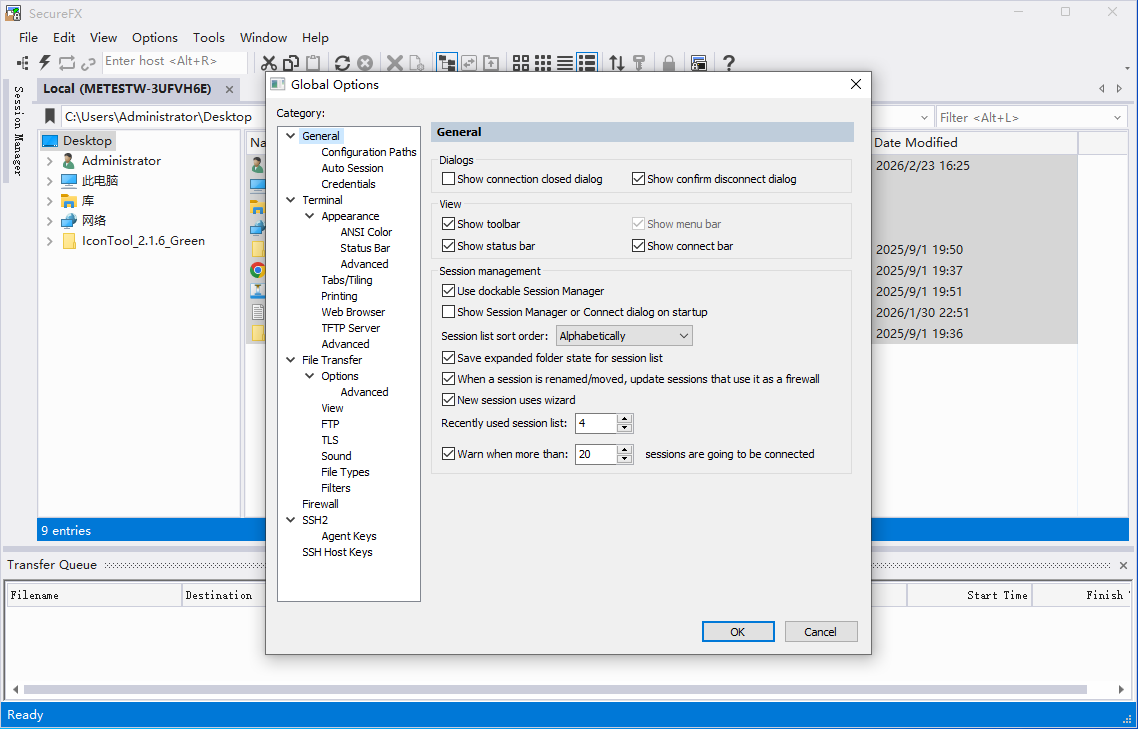The height and width of the screenshot is (729, 1138).
Task: Open Session list sort order dropdown
Action: coord(624,336)
